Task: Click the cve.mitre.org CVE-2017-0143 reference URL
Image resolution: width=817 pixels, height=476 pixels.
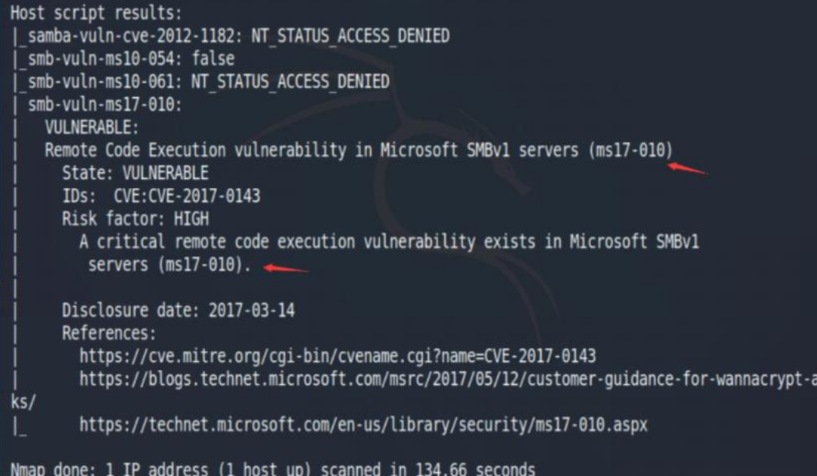Action: [x=338, y=356]
